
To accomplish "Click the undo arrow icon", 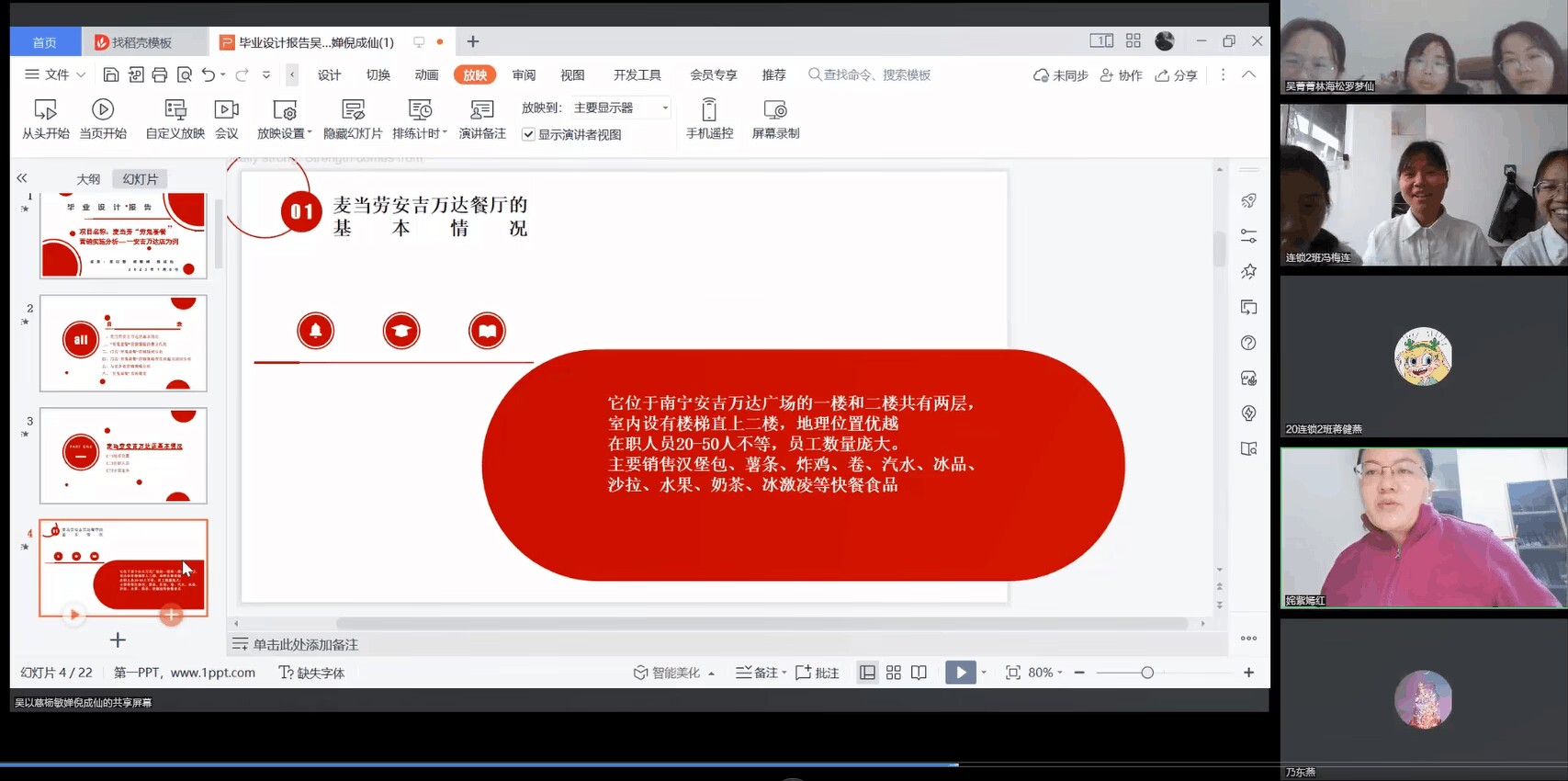I will [x=209, y=74].
